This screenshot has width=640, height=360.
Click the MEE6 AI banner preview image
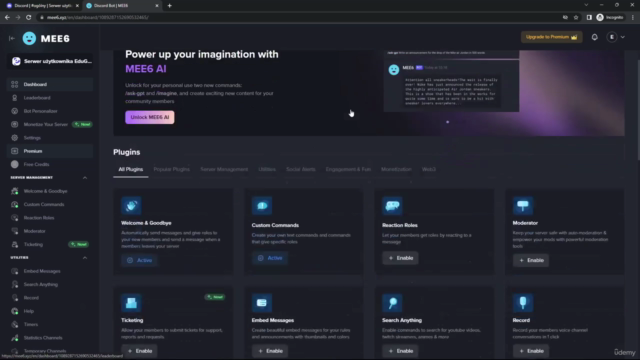[451, 81]
